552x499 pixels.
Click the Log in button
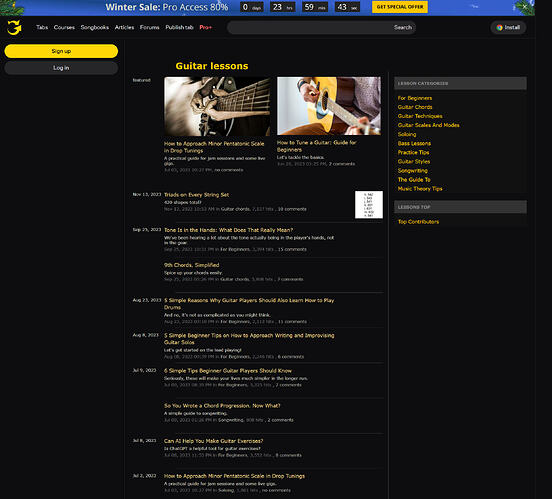pos(61,68)
